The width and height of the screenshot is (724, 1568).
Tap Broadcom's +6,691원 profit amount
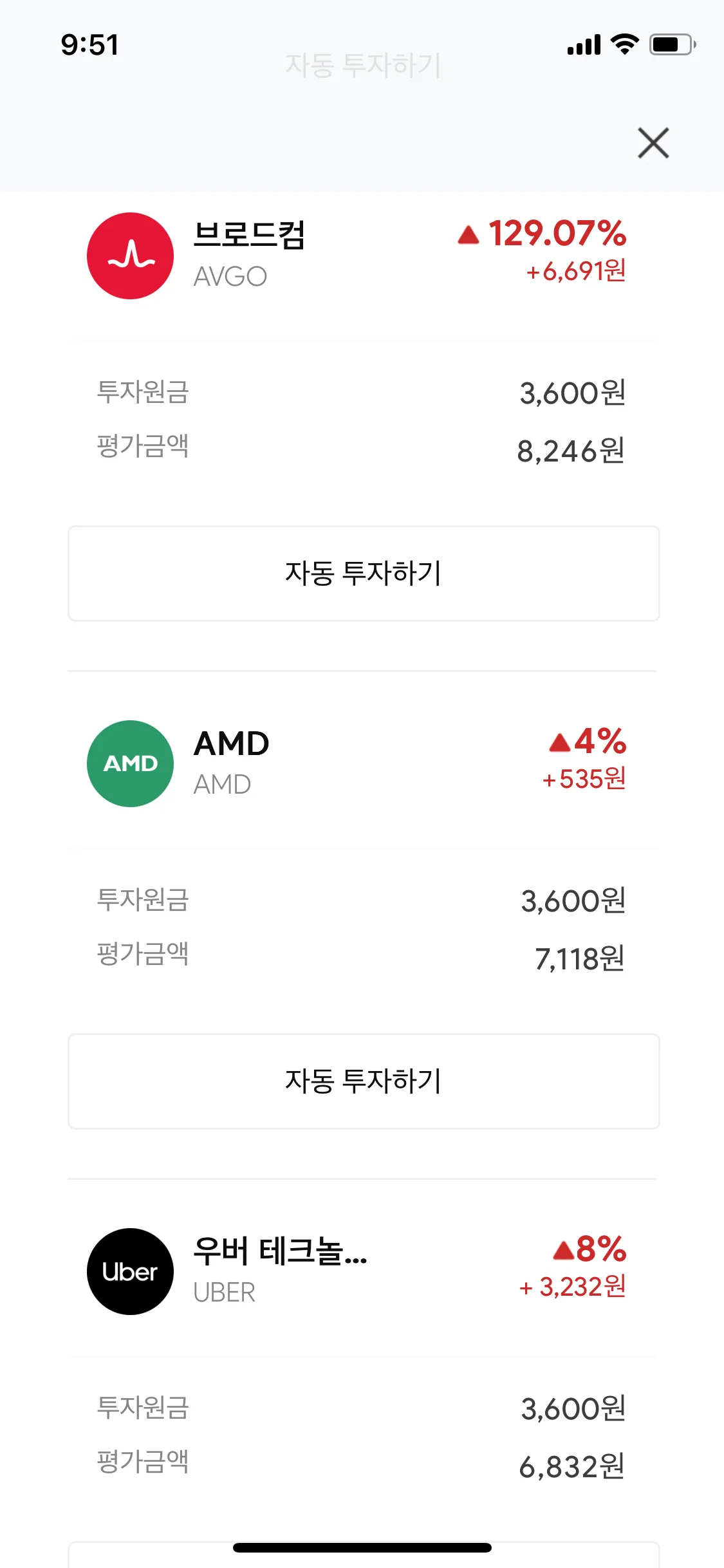coord(576,272)
